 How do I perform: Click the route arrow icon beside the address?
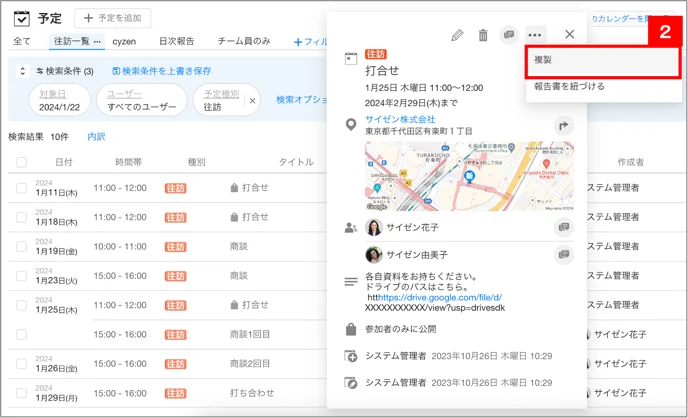(563, 126)
